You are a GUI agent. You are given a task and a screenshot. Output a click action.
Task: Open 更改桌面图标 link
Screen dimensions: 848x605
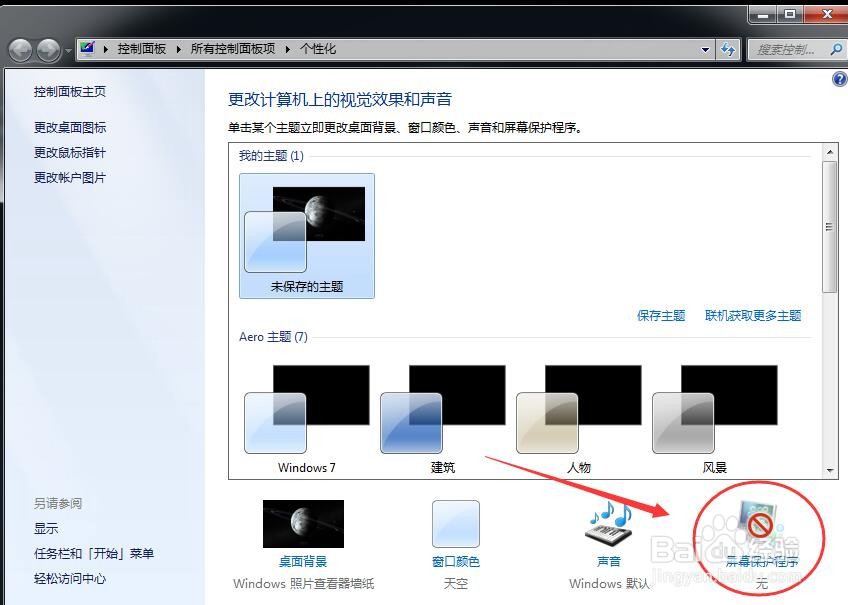(x=70, y=128)
